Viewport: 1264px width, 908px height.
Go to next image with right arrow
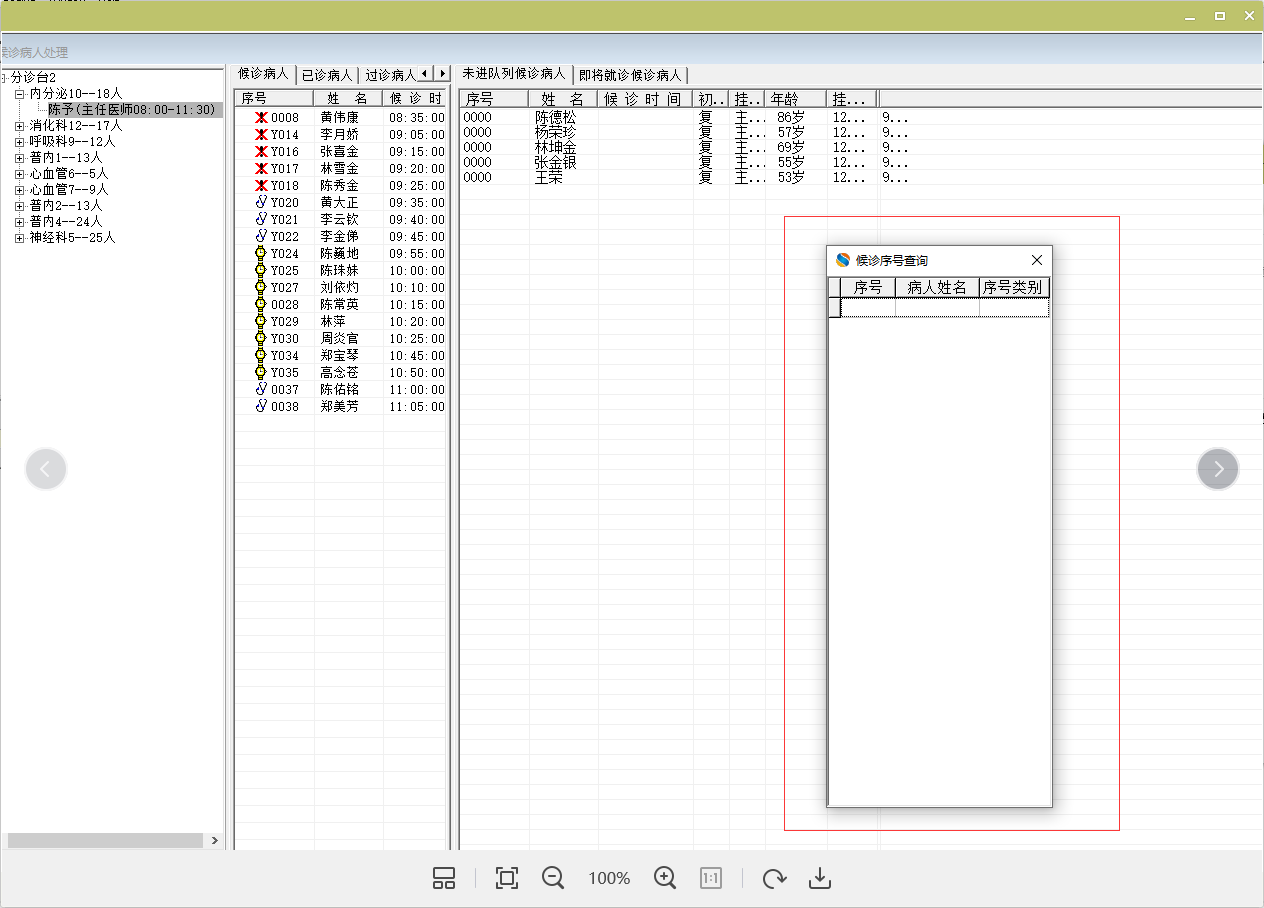1217,469
